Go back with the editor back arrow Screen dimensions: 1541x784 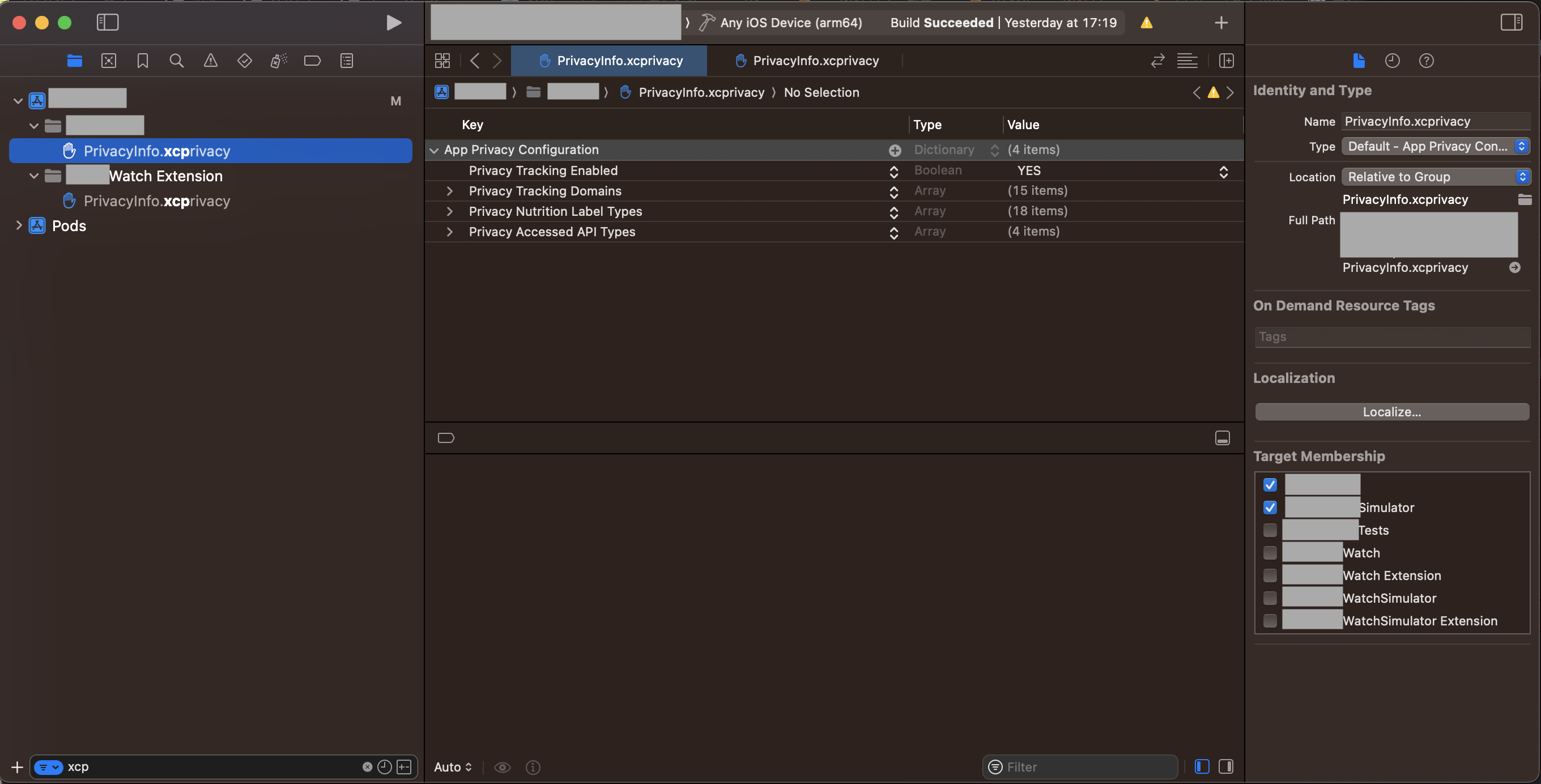[x=475, y=61]
